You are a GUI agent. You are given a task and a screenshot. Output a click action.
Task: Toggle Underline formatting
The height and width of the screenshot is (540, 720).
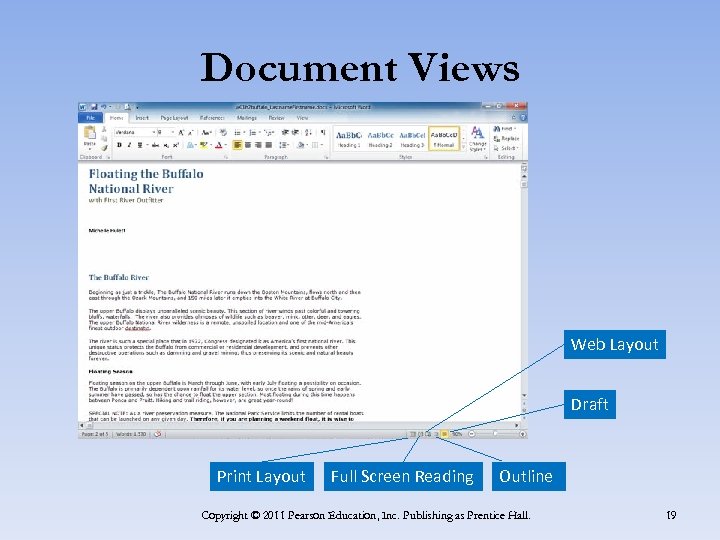coord(139,145)
